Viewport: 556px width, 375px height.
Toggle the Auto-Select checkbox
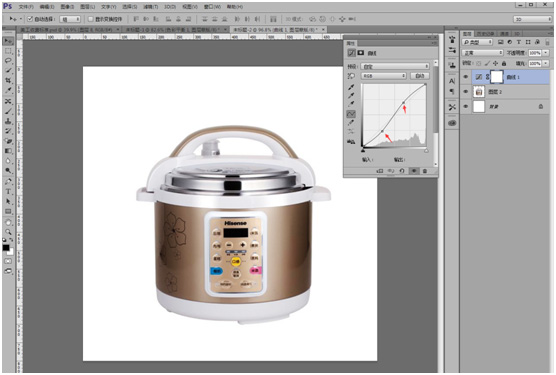point(30,19)
